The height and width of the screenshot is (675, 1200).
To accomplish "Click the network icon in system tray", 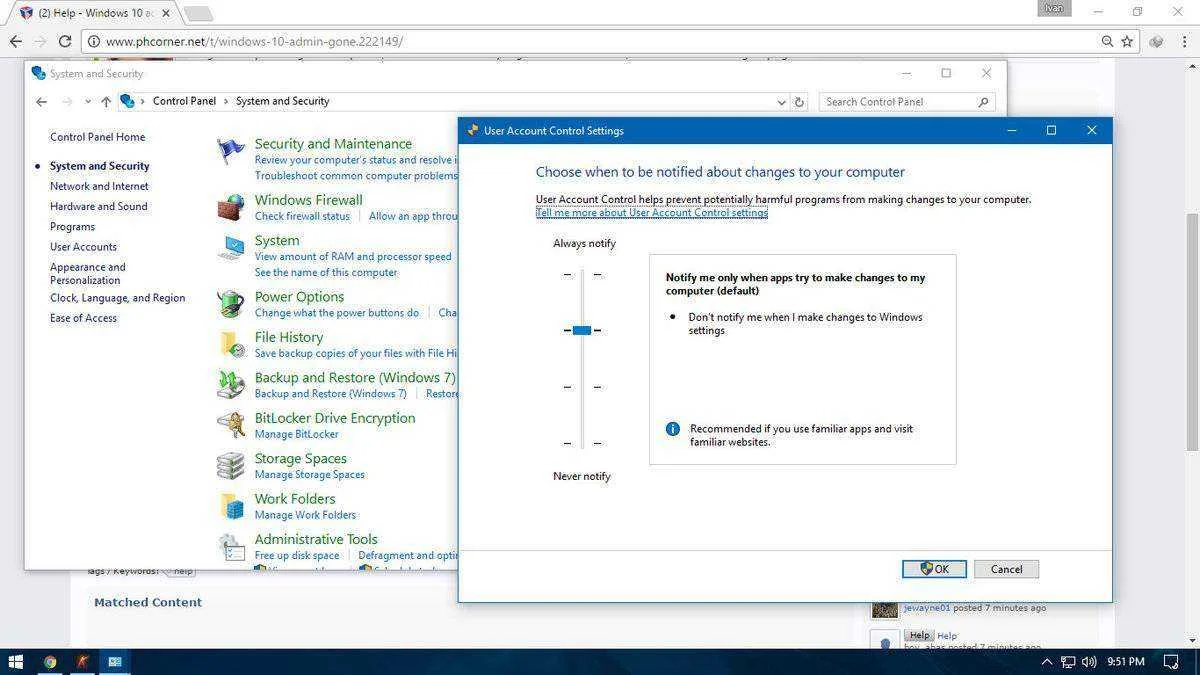I will pyautogui.click(x=1068, y=661).
